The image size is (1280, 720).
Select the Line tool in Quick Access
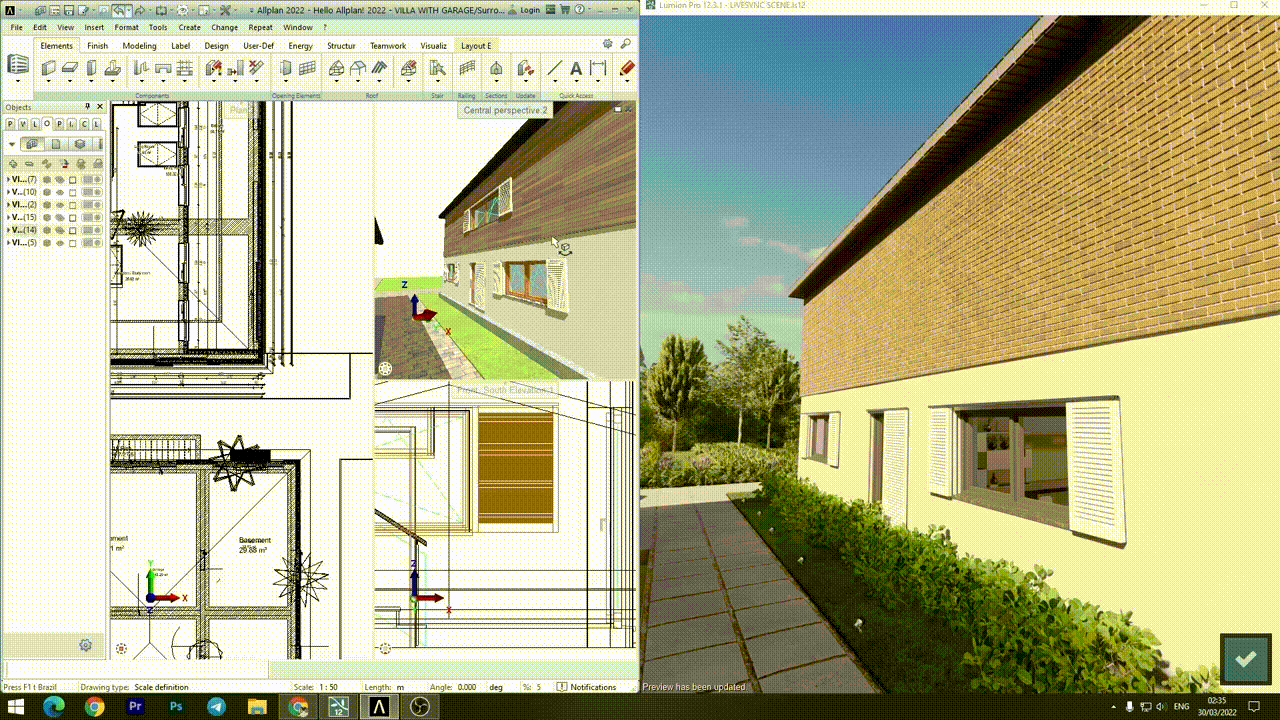(x=555, y=68)
